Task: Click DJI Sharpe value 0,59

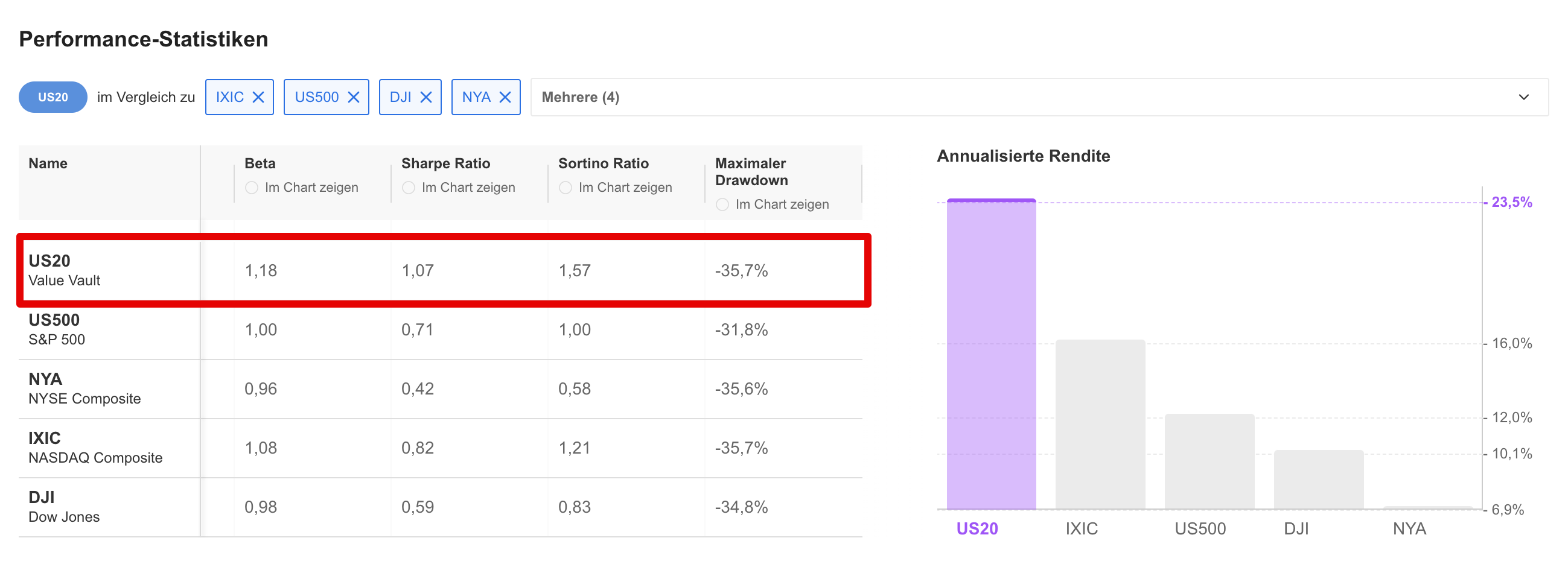Action: 418,507
